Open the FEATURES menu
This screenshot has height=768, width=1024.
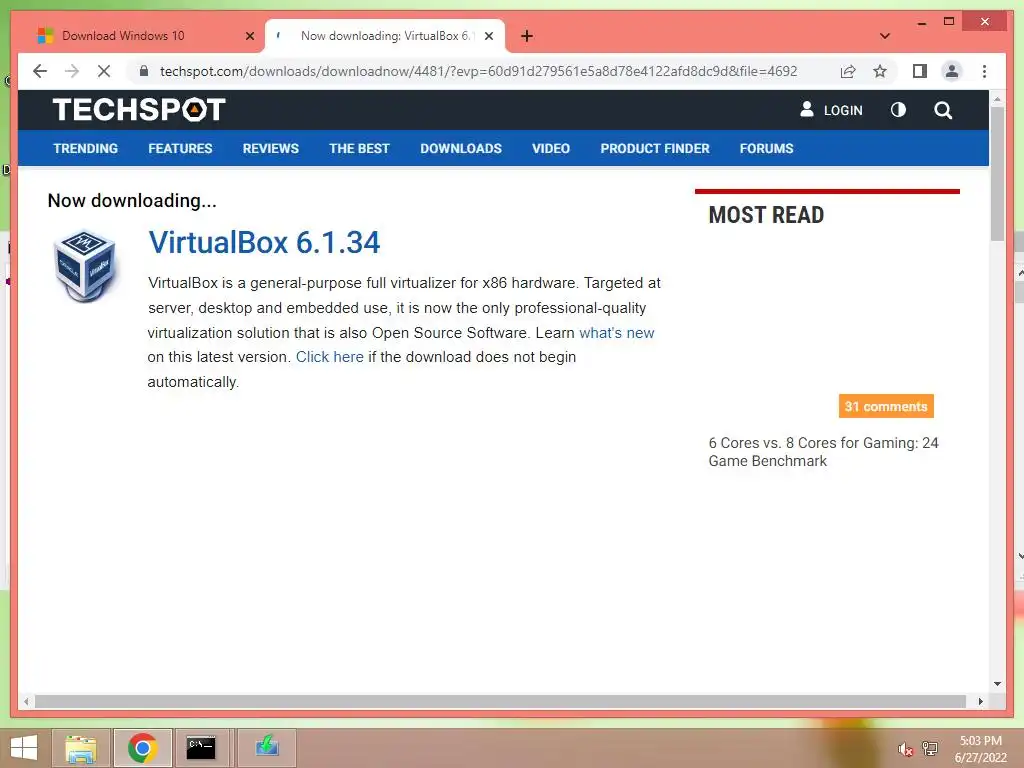(x=180, y=148)
